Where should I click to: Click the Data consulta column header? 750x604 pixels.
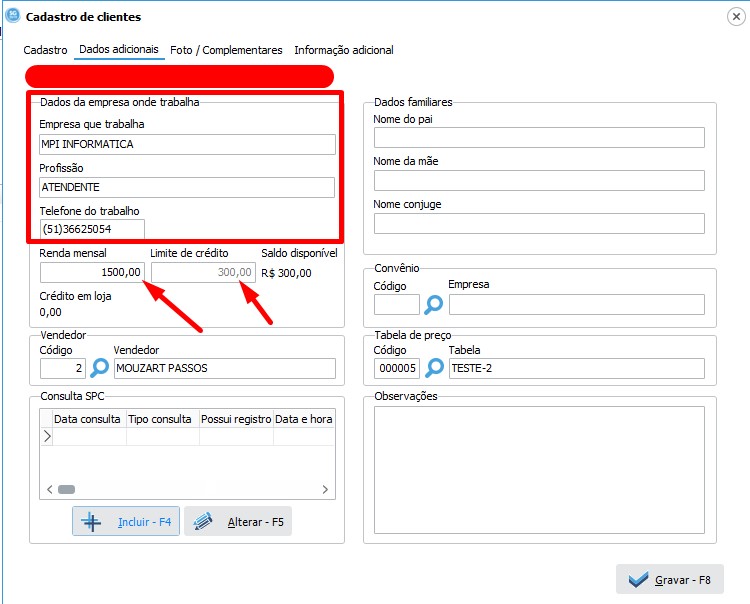[89, 419]
